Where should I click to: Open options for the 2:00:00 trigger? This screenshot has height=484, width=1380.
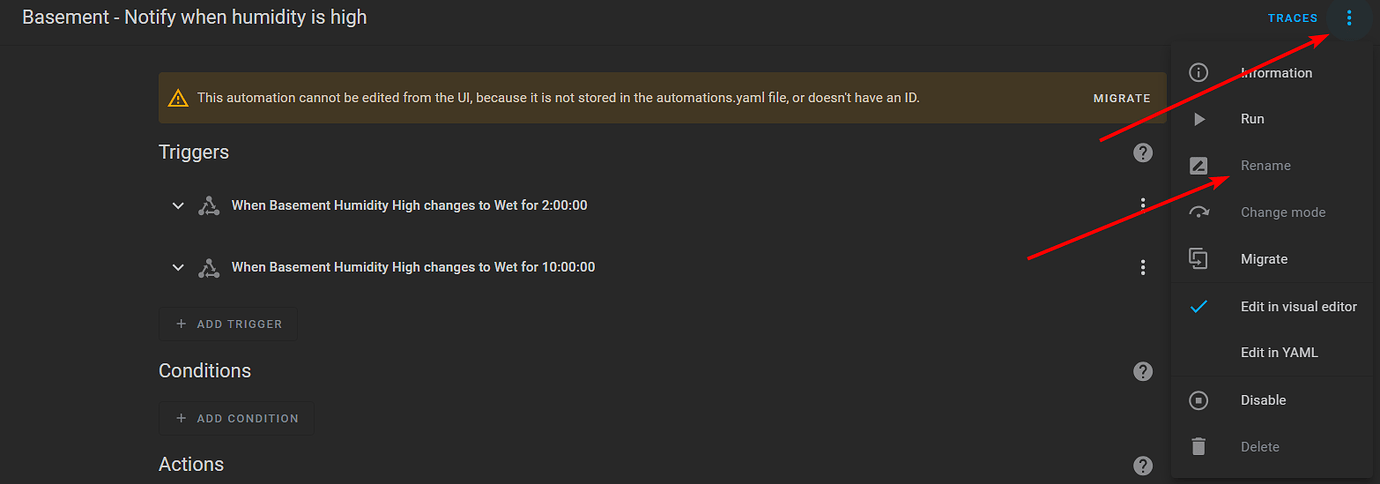tap(1143, 205)
